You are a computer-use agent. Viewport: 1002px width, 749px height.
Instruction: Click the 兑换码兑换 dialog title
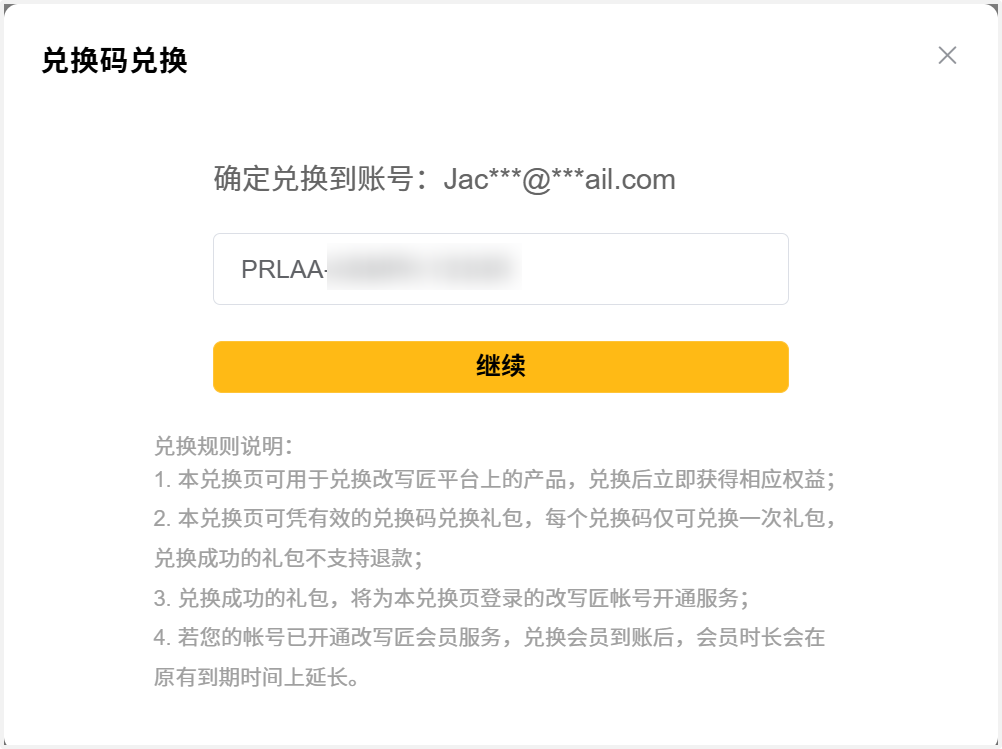coord(115,61)
